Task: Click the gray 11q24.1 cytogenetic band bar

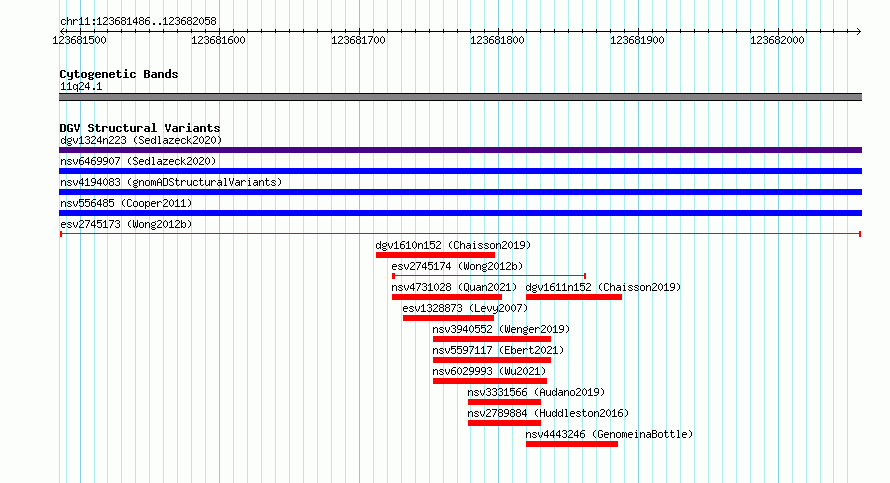Action: [x=460, y=97]
